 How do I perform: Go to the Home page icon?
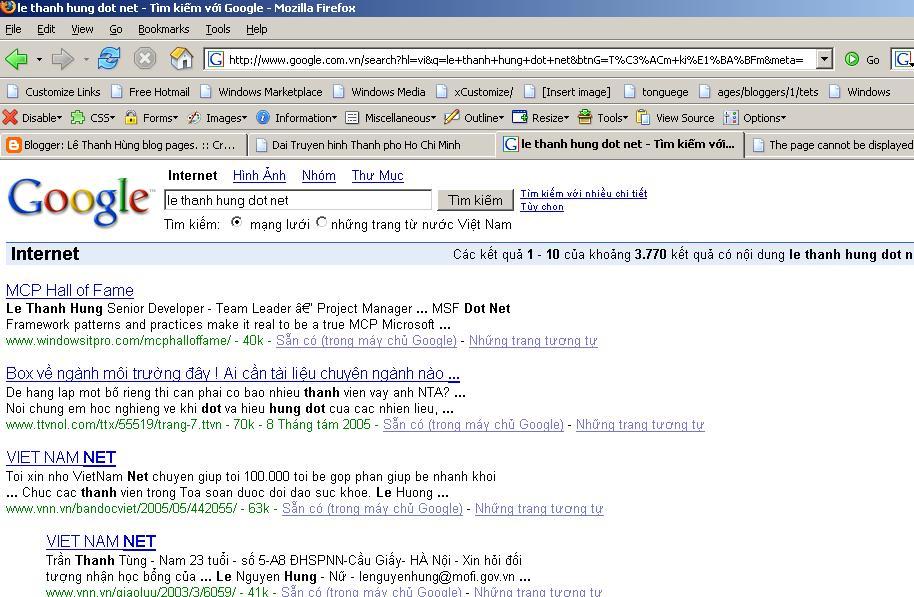[181, 58]
